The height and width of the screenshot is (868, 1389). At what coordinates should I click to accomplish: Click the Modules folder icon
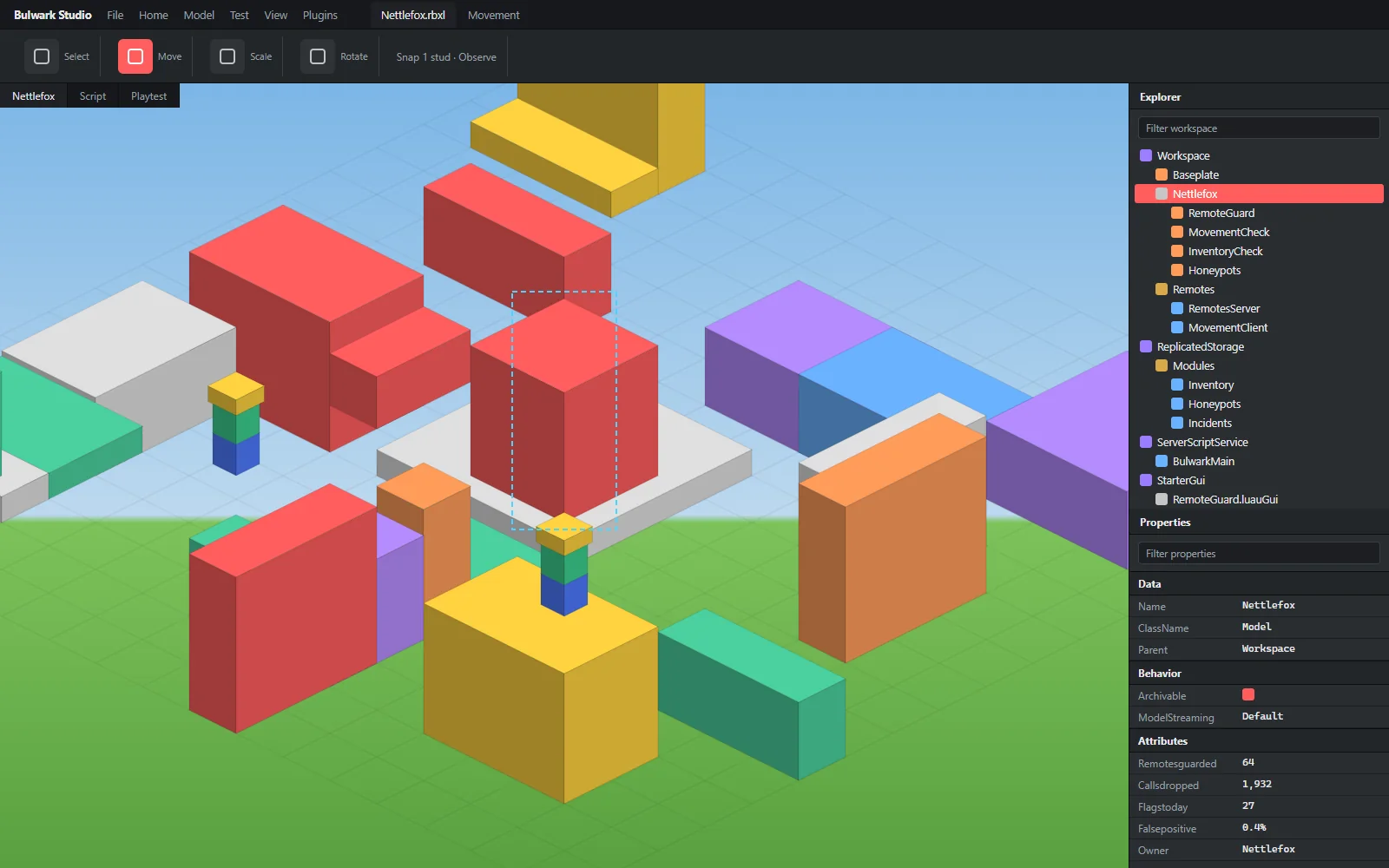click(1162, 365)
